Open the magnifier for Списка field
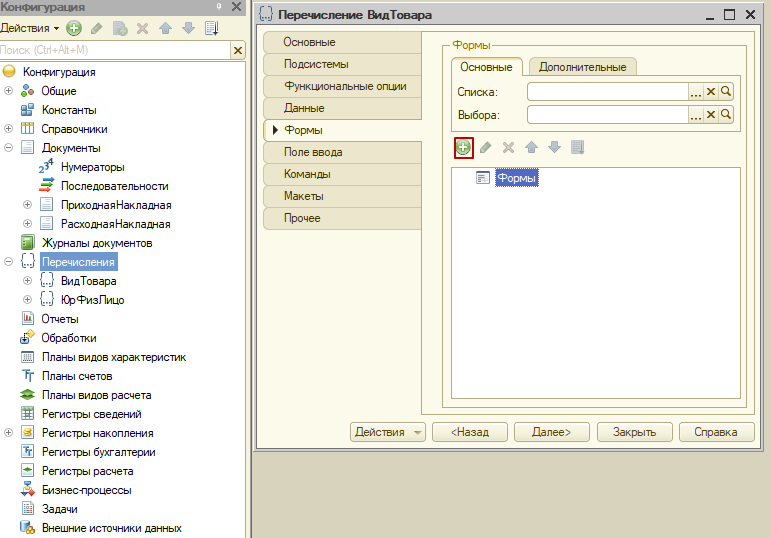This screenshot has height=538, width=771. (x=726, y=91)
